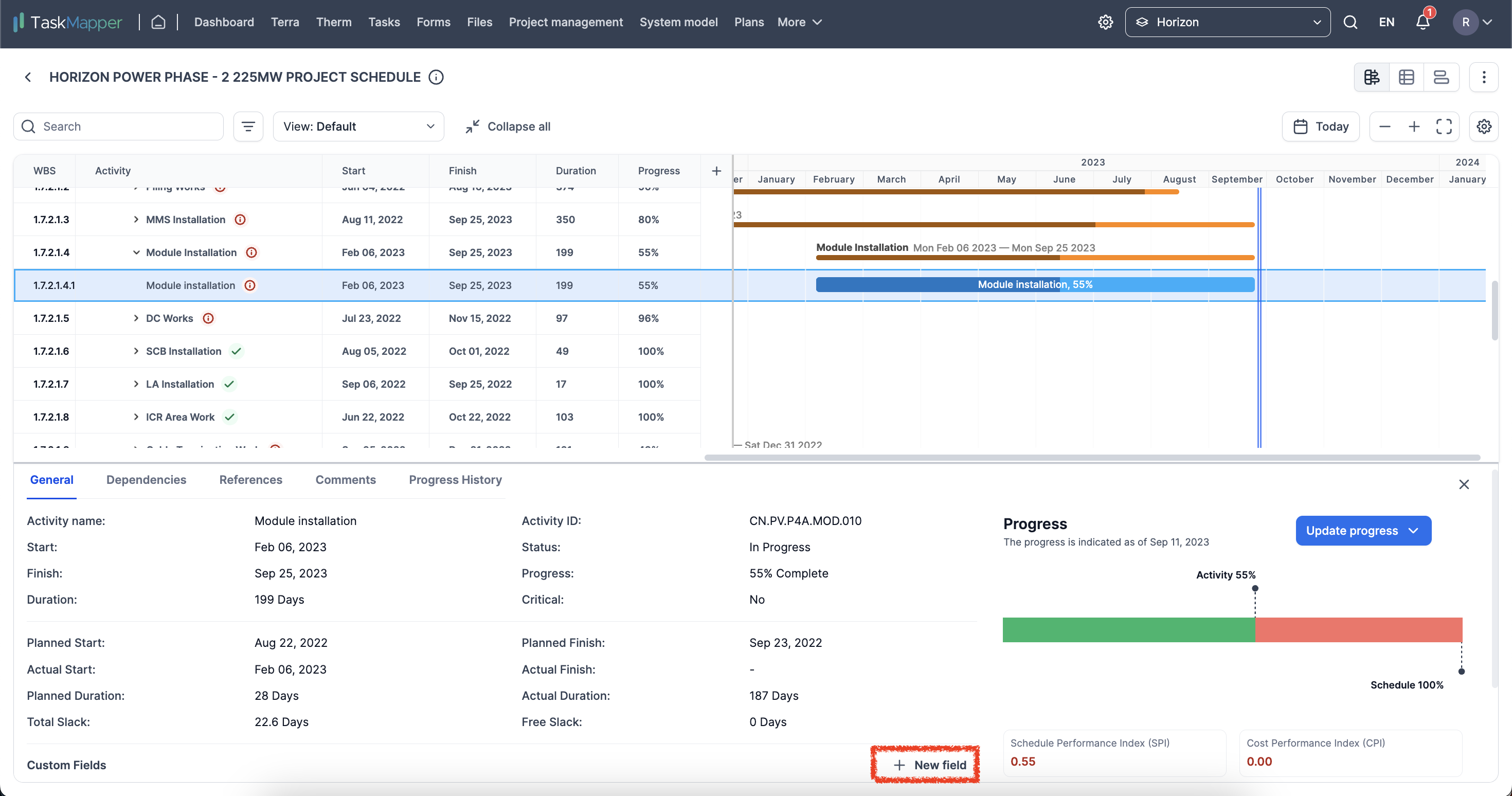The width and height of the screenshot is (1512, 796).
Task: Click the filter/sort icon near search bar
Action: (x=248, y=126)
